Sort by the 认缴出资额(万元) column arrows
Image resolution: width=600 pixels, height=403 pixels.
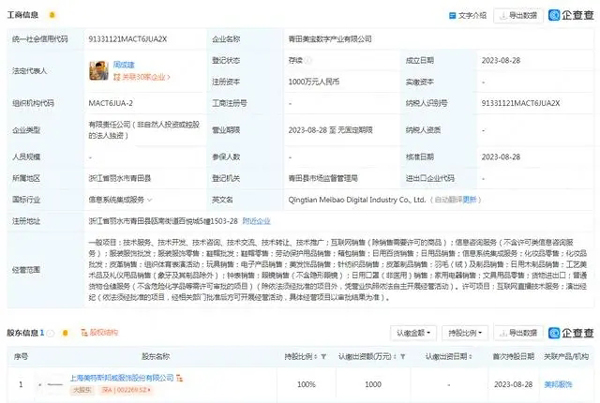395,357
